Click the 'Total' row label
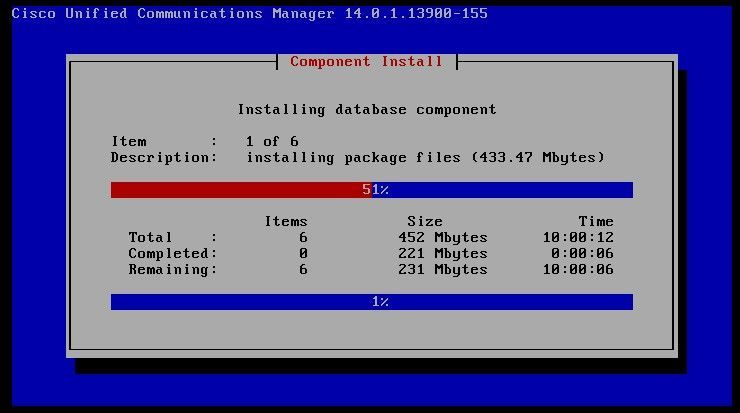The height and width of the screenshot is (413, 740). [150, 237]
